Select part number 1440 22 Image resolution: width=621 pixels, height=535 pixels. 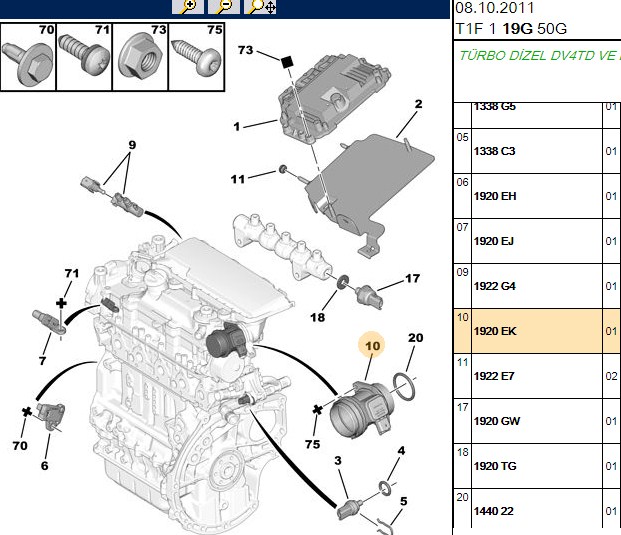point(493,511)
